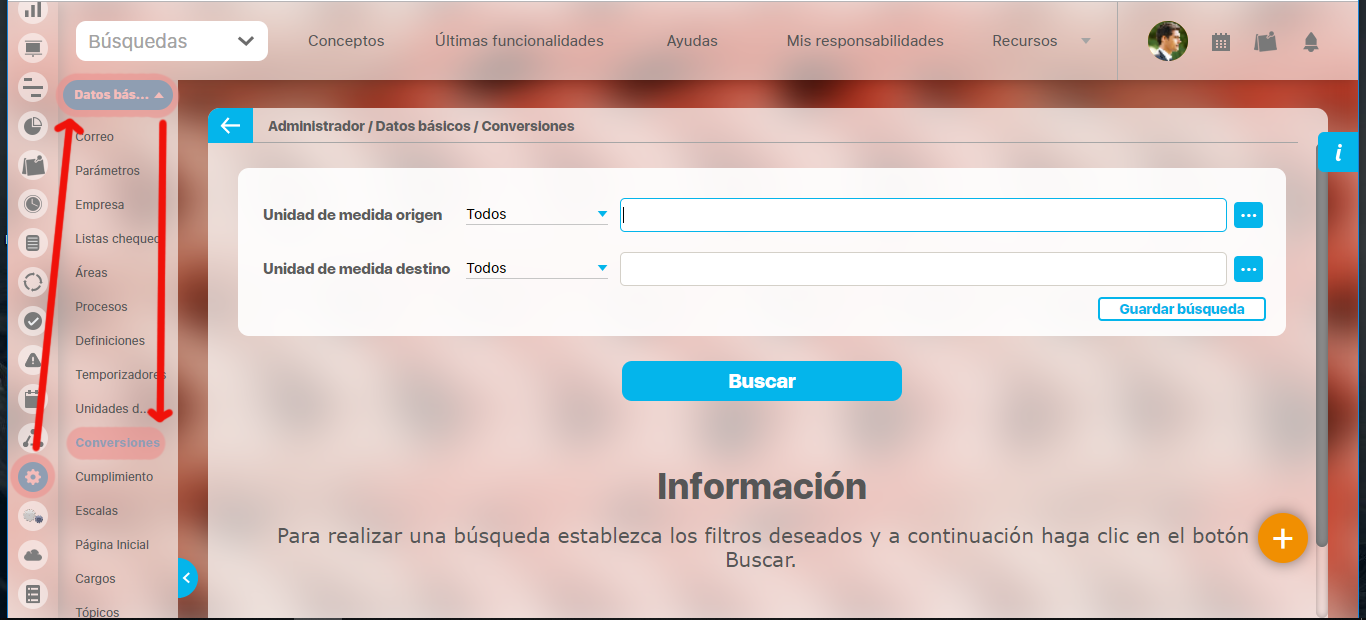Expand the origen 'Todos' filter dropdown
This screenshot has width=1366, height=620.
coord(536,214)
